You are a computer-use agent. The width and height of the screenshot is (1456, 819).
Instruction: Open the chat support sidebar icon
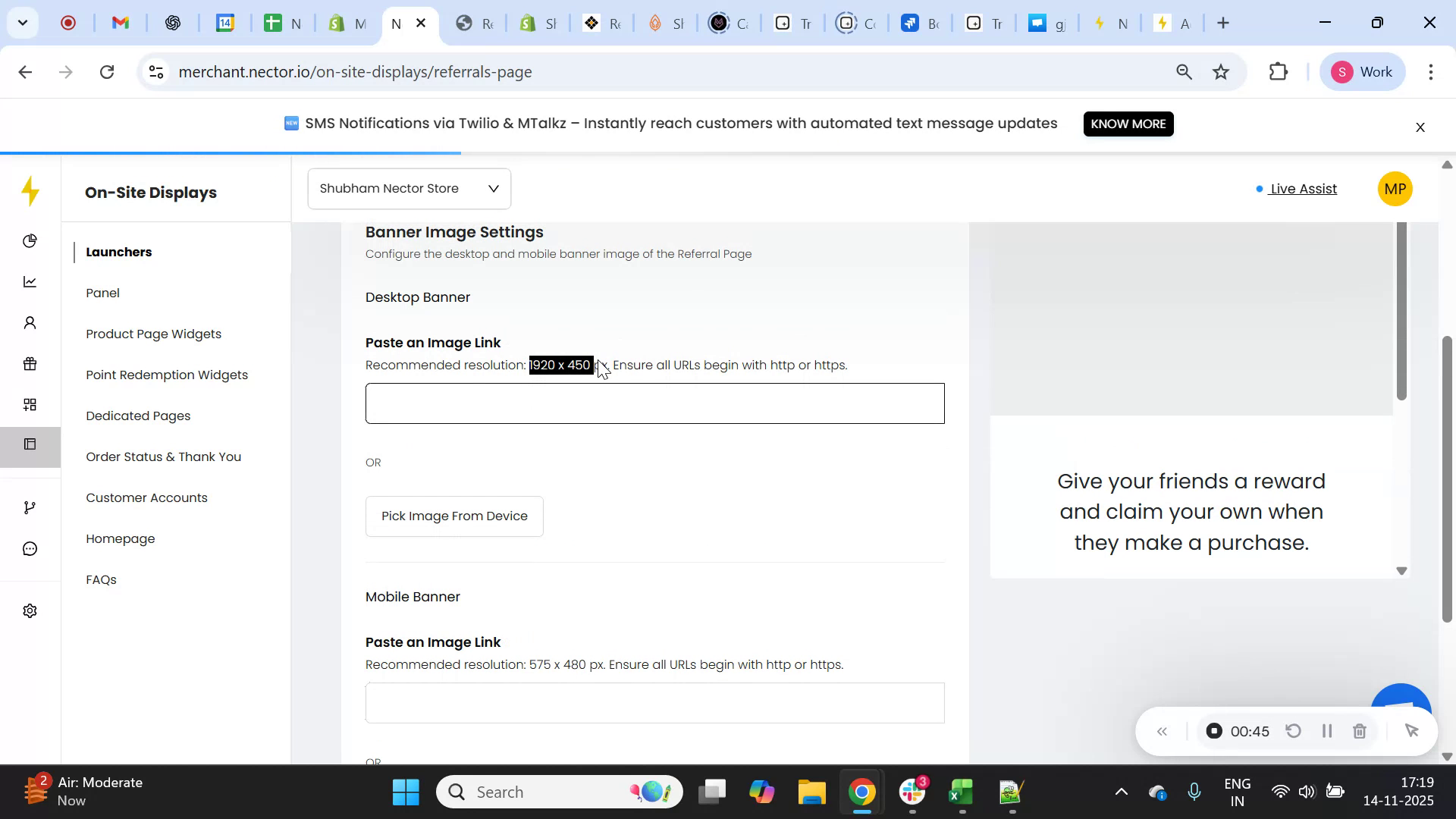[x=30, y=548]
